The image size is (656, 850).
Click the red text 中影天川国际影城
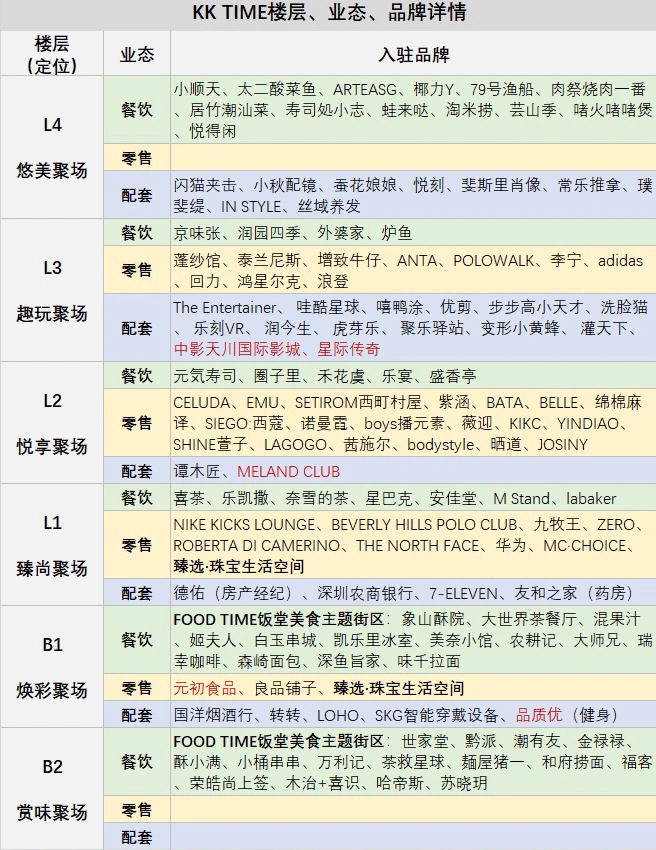(237, 349)
